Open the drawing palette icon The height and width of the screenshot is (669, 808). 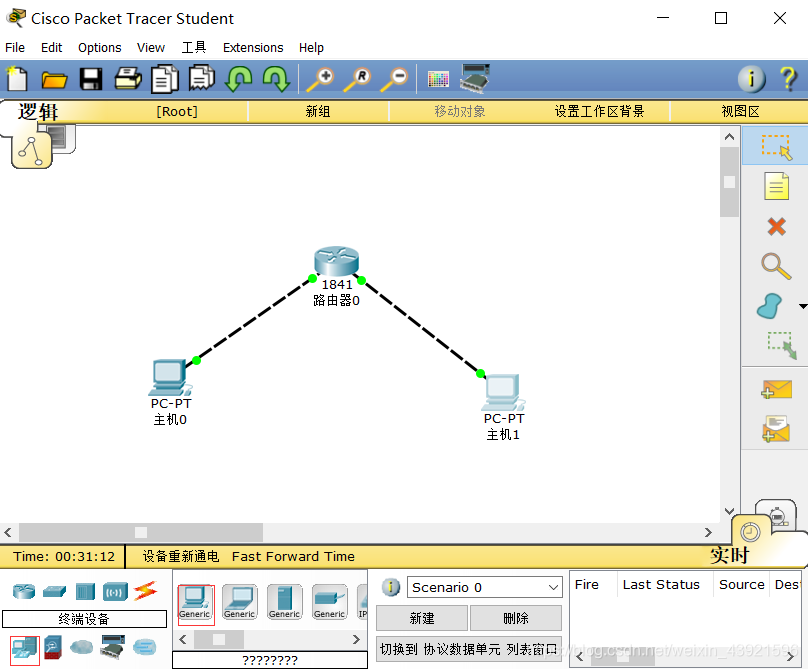point(439,79)
